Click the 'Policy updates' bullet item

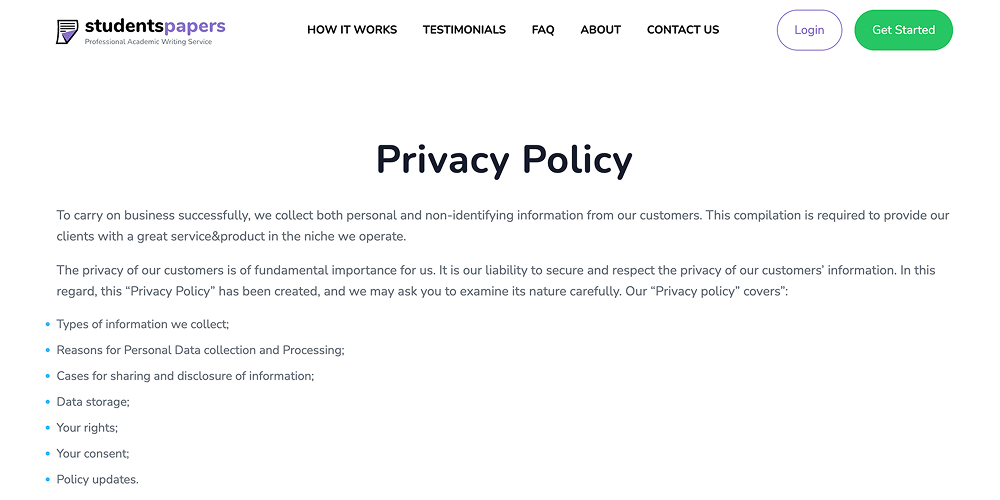[x=97, y=480]
